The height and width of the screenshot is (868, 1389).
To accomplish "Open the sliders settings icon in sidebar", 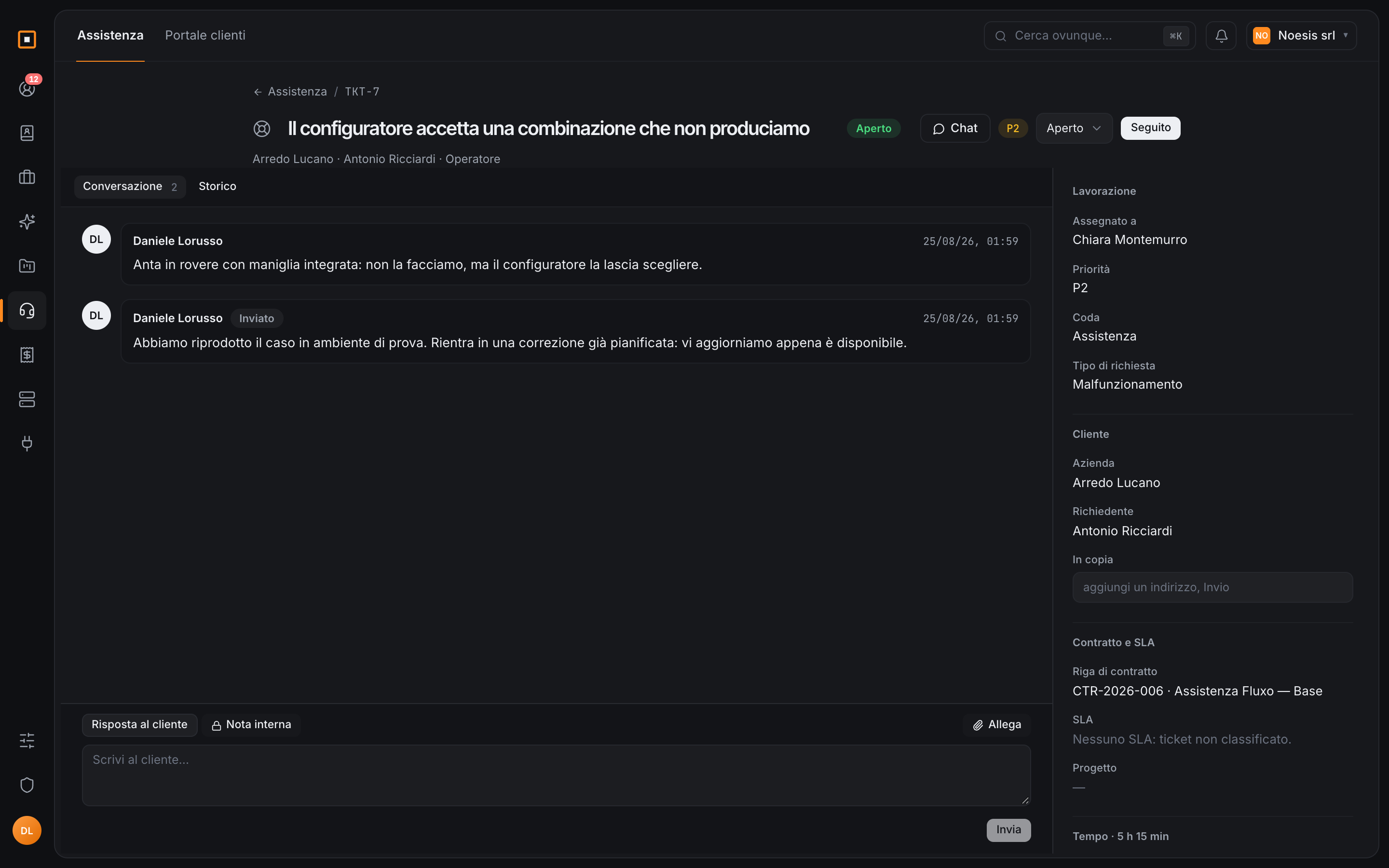I will click(27, 741).
